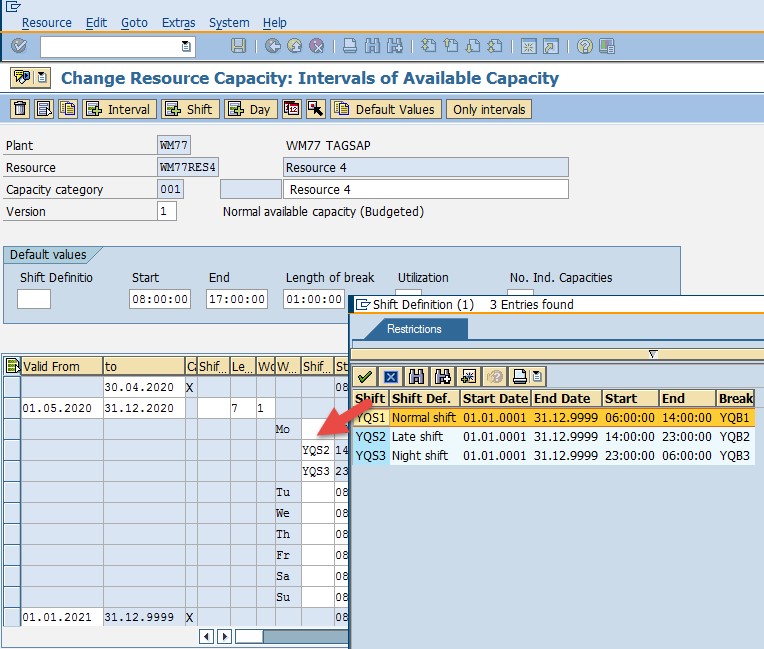Click the Print icon in the popup toolbar
The height and width of the screenshot is (649, 764).
click(520, 377)
